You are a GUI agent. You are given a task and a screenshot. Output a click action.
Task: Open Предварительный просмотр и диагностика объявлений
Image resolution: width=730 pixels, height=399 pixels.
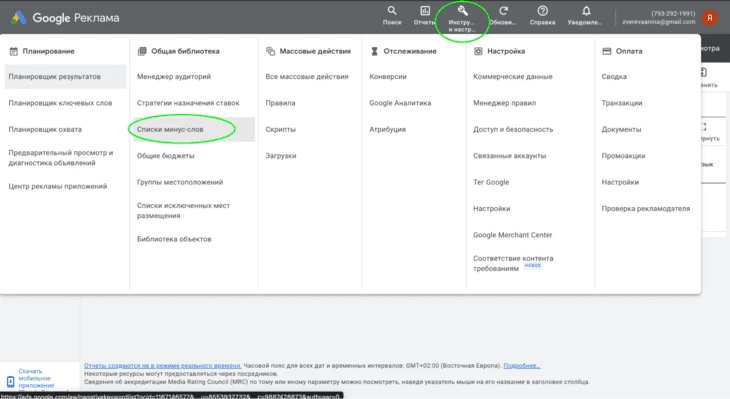[61, 158]
